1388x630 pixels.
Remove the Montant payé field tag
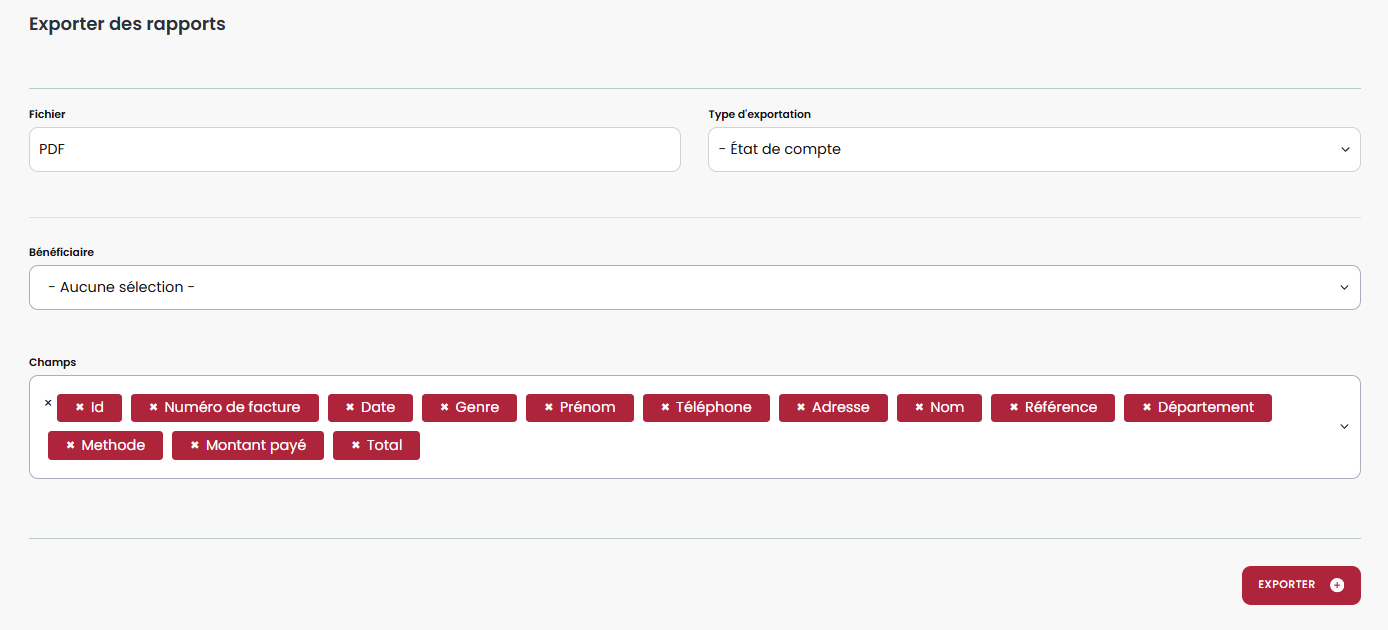195,446
